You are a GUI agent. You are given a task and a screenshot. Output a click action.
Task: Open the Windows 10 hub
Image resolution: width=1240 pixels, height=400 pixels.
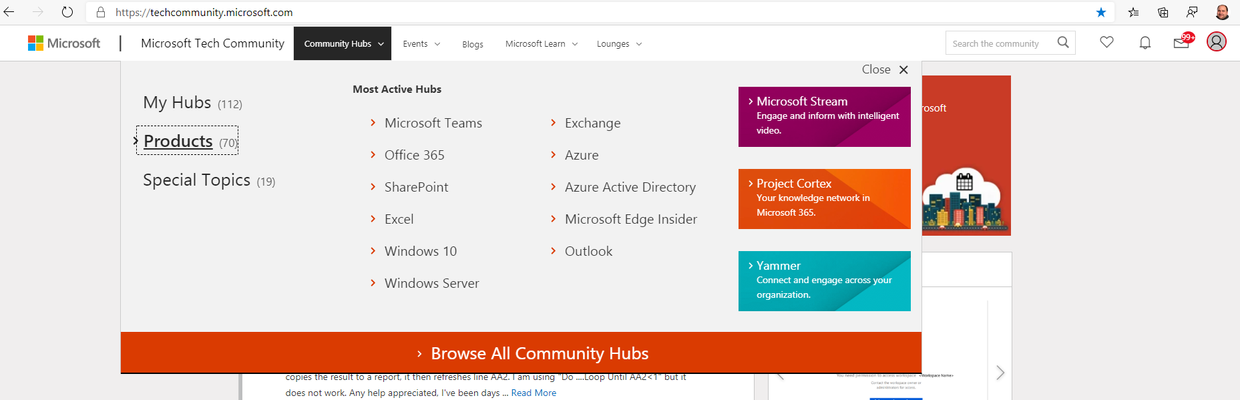pos(421,251)
